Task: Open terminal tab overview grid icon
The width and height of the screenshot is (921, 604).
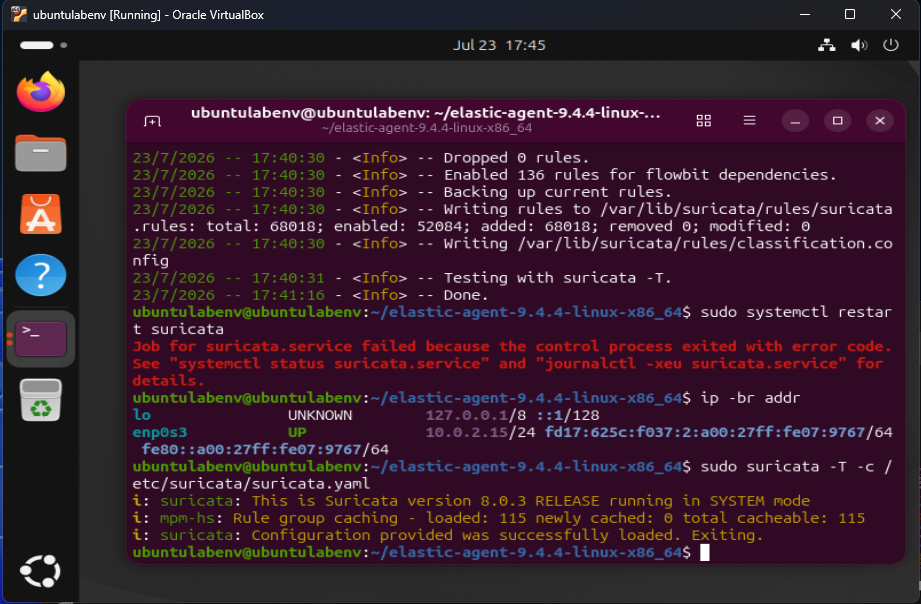Action: [704, 121]
